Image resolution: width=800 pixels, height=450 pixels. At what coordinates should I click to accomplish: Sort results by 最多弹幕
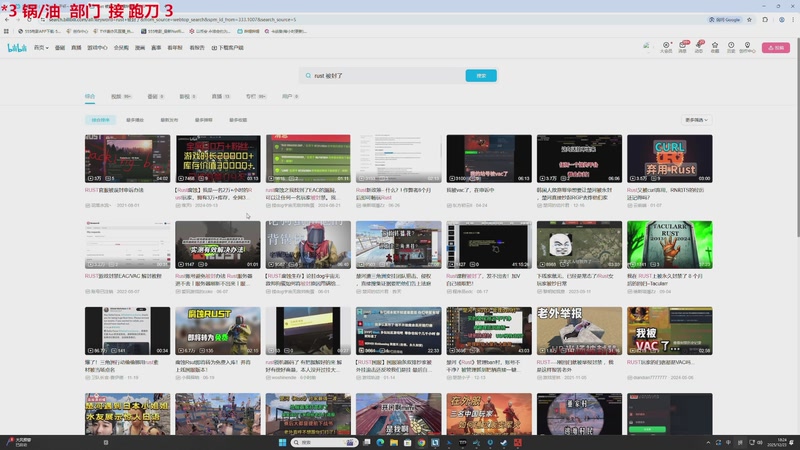point(204,120)
